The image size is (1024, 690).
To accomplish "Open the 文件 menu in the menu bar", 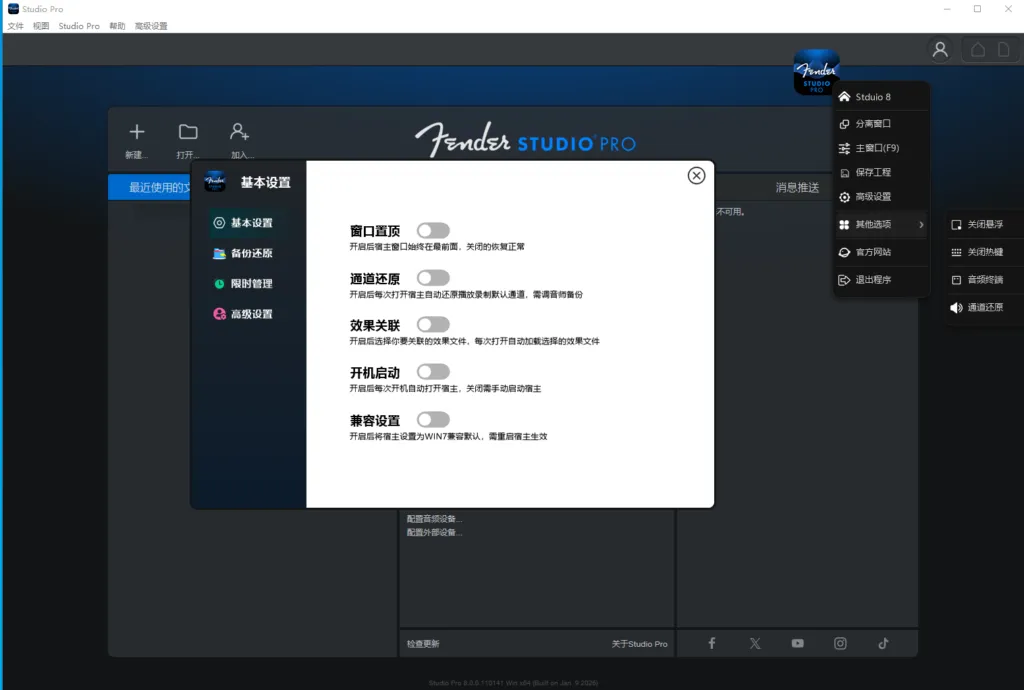I will tap(15, 26).
